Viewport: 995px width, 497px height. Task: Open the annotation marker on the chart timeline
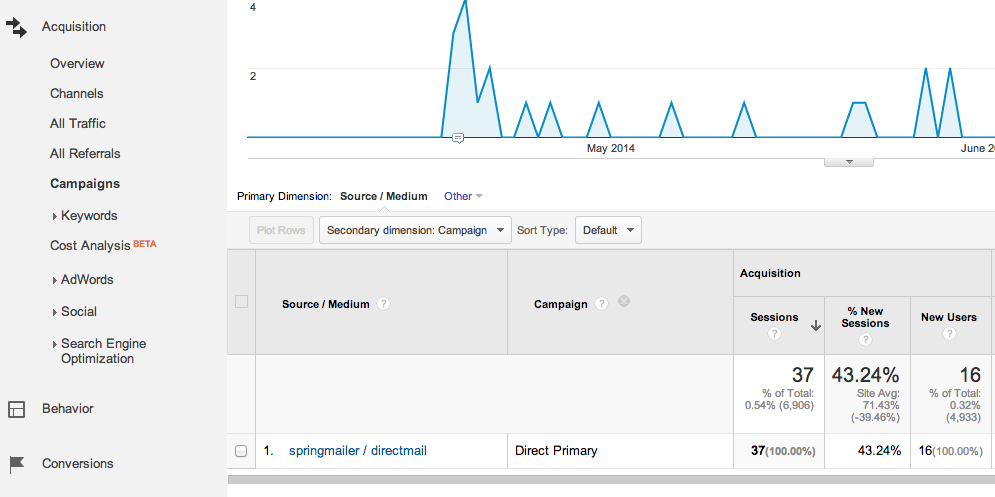coord(457,138)
